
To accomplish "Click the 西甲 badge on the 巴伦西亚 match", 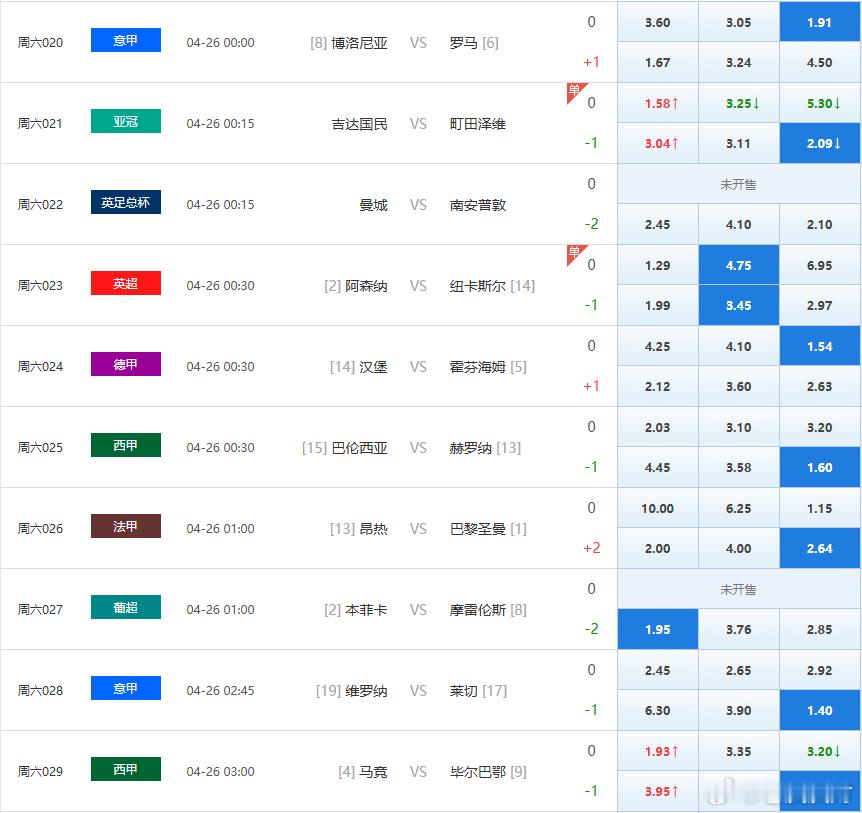I will click(125, 445).
